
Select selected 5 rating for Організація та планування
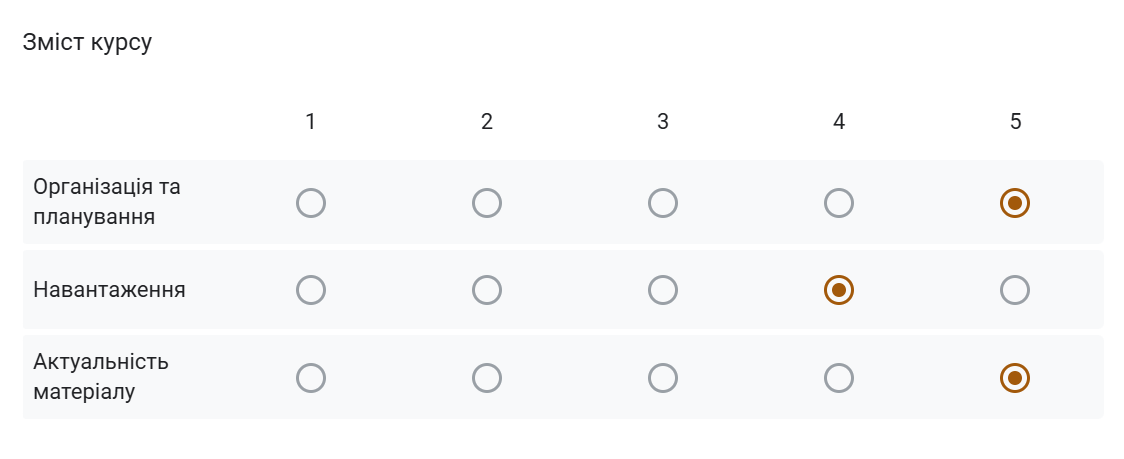[x=1015, y=203]
